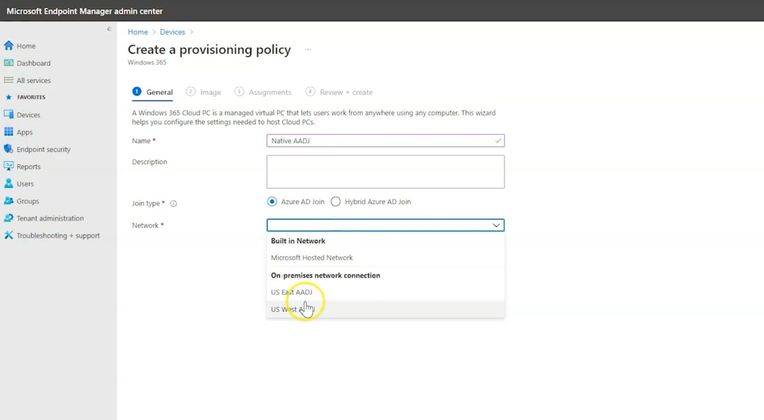Click the 'Microsoft Endpoint Manager admin center' header
764x420 pixels.
85,11
